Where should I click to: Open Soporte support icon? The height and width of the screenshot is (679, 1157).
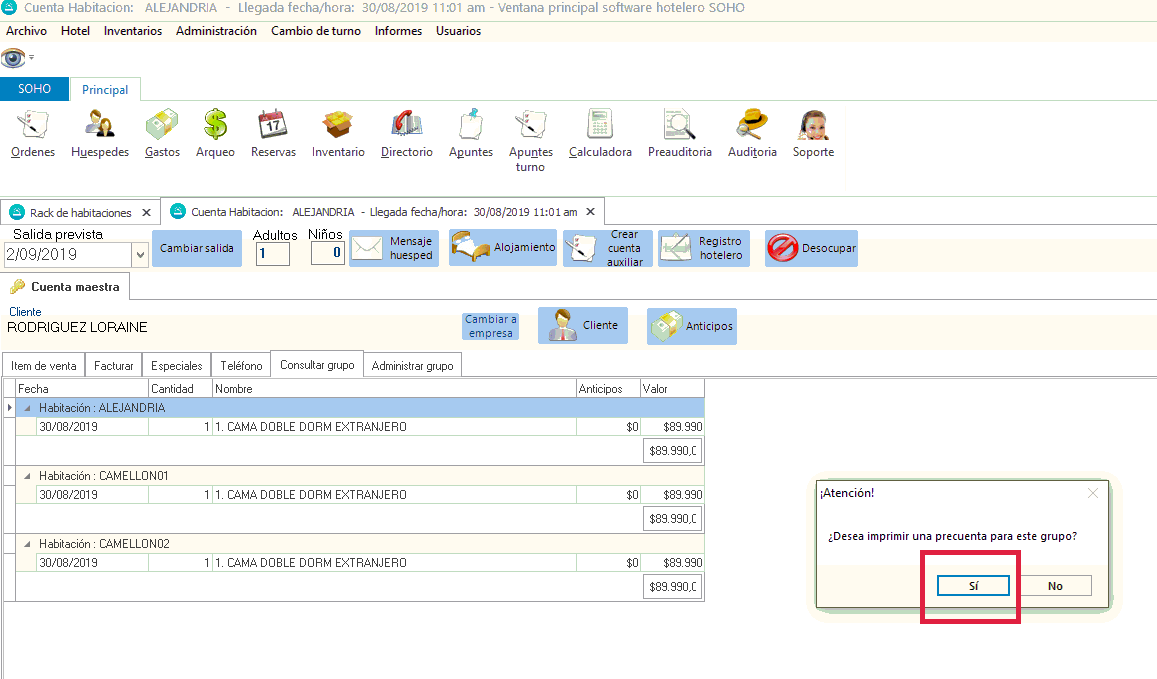click(x=813, y=134)
